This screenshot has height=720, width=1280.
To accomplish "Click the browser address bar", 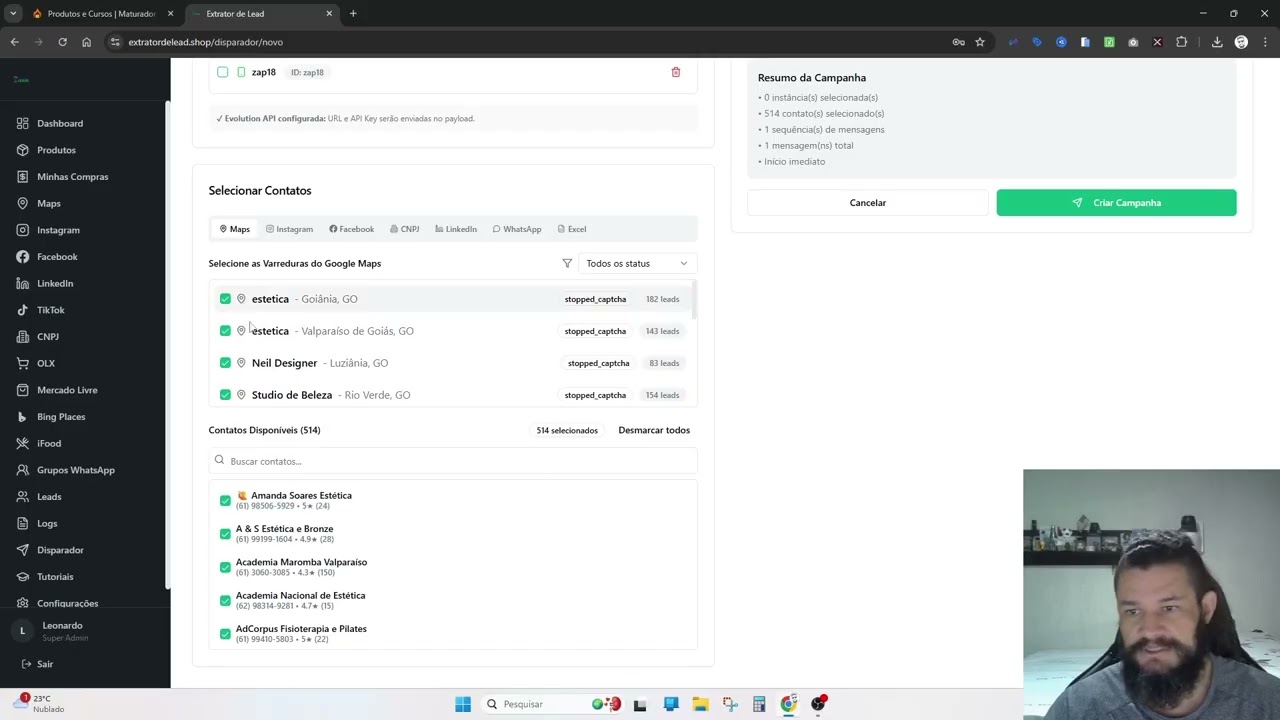I will [530, 42].
